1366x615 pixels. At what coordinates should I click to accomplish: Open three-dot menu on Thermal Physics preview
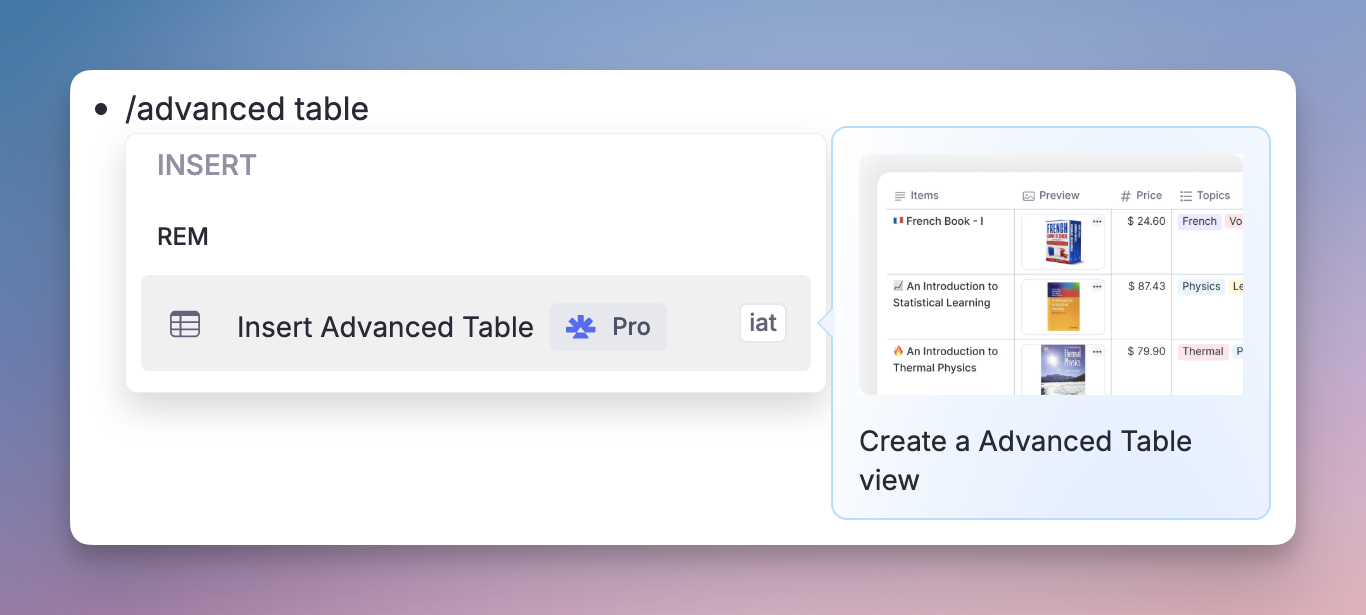point(1097,351)
